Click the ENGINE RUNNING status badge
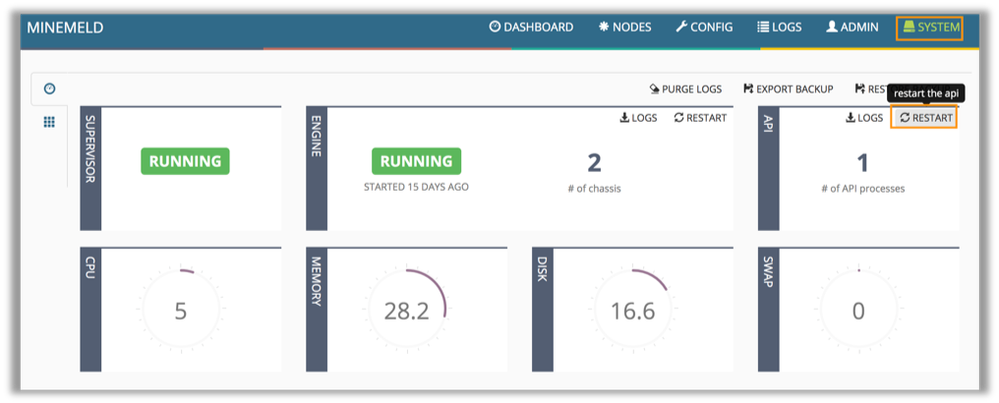 click(417, 161)
